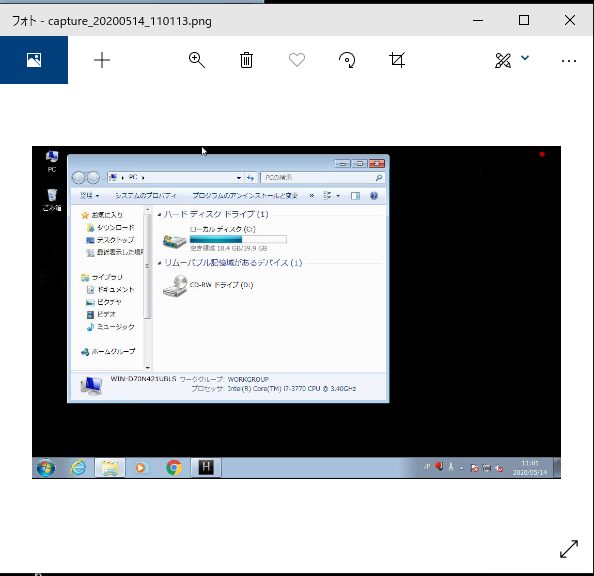Viewport: 594px width, 576px height.
Task: Click the Internet Explorer icon in pictured taskbar
Action: (78, 468)
